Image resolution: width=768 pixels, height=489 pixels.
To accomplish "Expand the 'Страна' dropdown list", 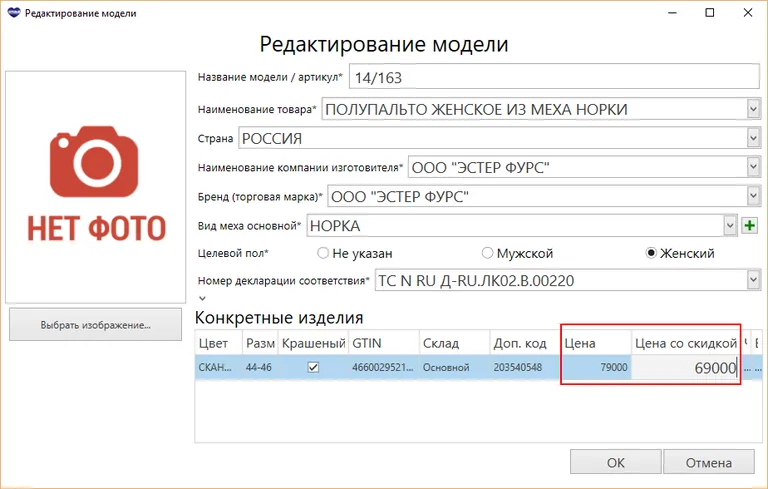I will (x=753, y=138).
